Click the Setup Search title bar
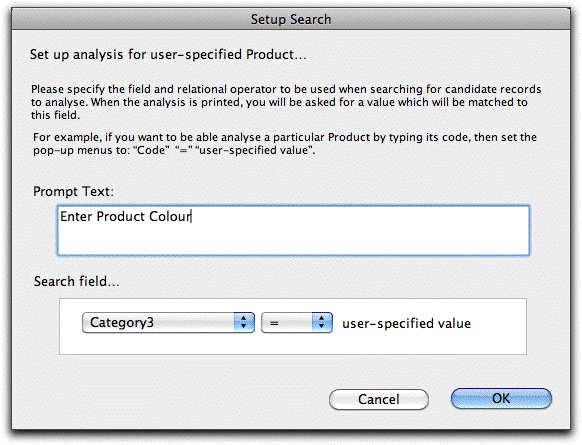This screenshot has height=445, width=582. pyautogui.click(x=291, y=19)
